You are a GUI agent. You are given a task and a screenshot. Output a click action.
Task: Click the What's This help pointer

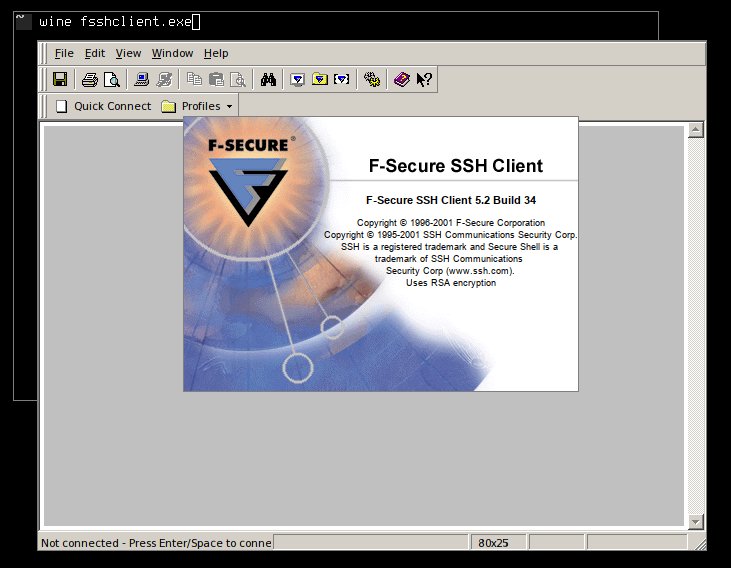[424, 79]
